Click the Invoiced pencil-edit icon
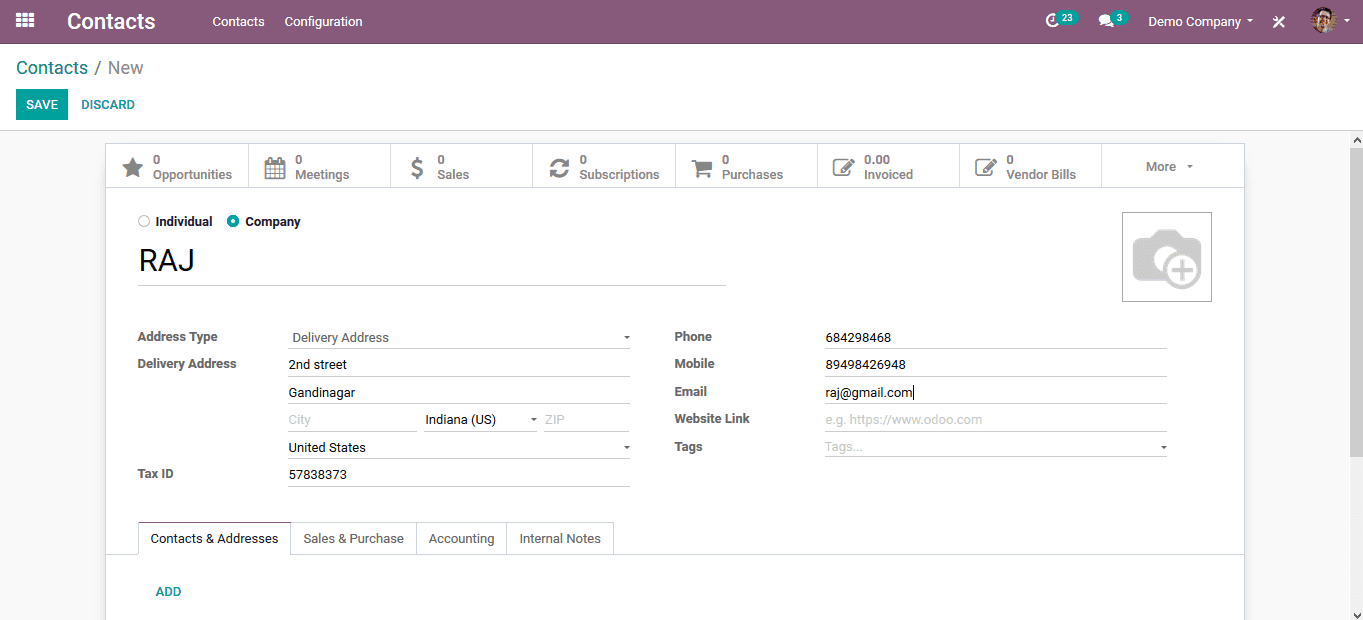1363x620 pixels. (x=844, y=167)
